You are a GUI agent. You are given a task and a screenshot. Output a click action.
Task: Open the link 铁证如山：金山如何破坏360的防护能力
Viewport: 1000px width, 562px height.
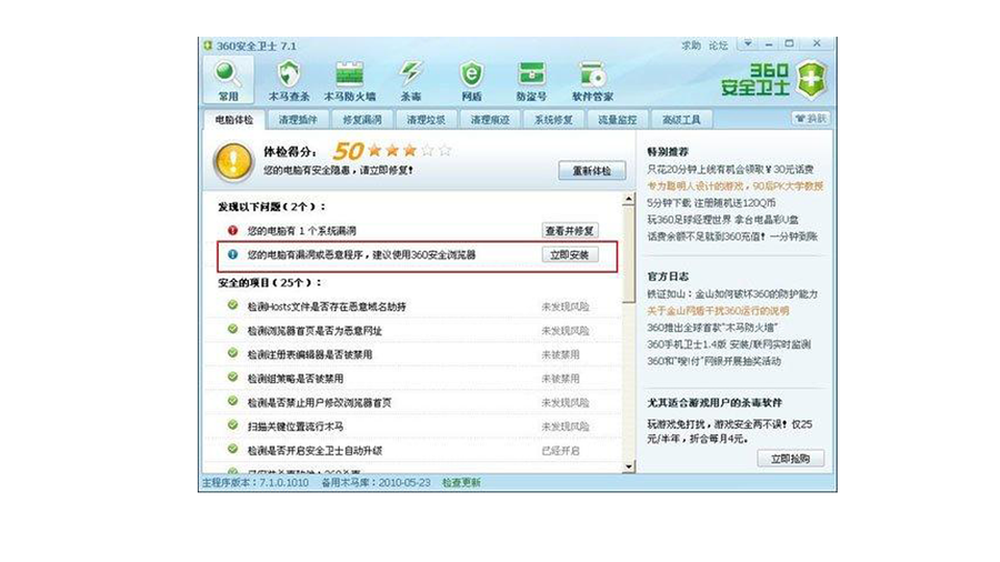coord(732,293)
